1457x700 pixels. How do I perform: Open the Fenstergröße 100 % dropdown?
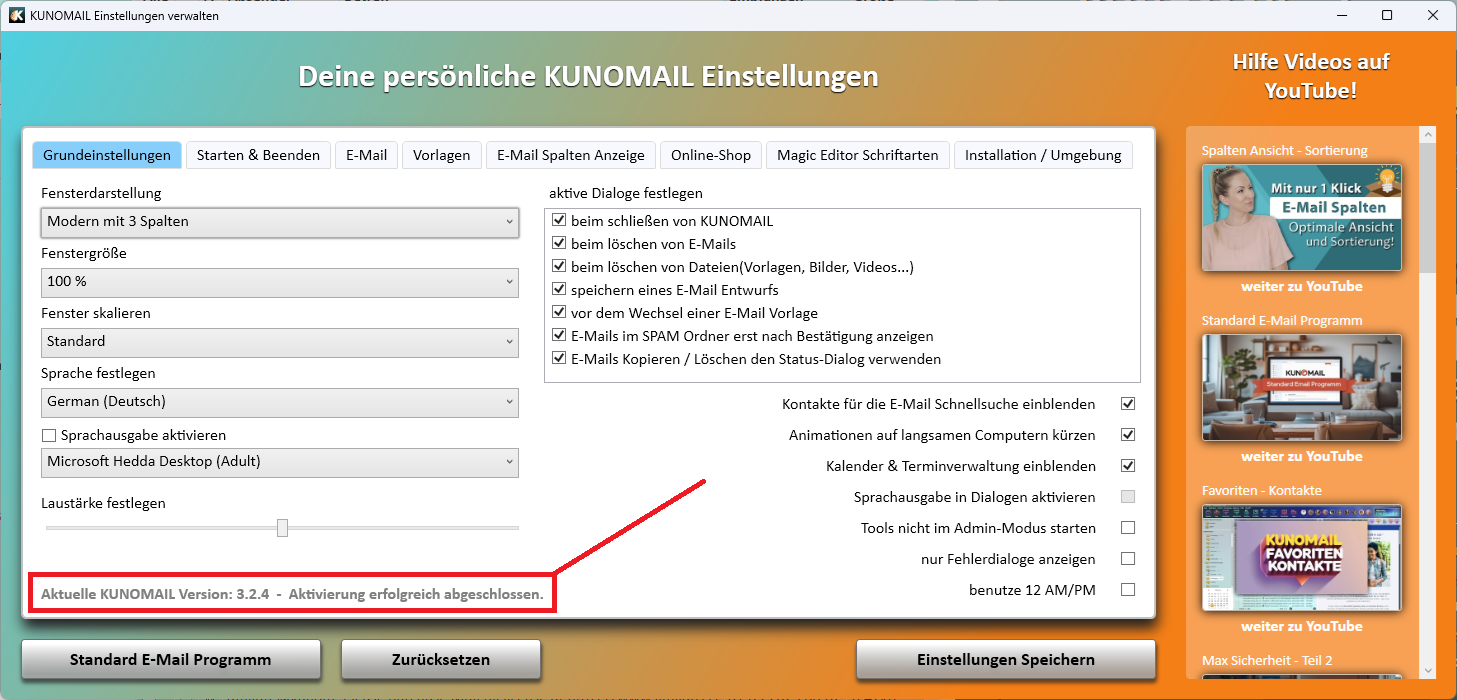pyautogui.click(x=280, y=282)
